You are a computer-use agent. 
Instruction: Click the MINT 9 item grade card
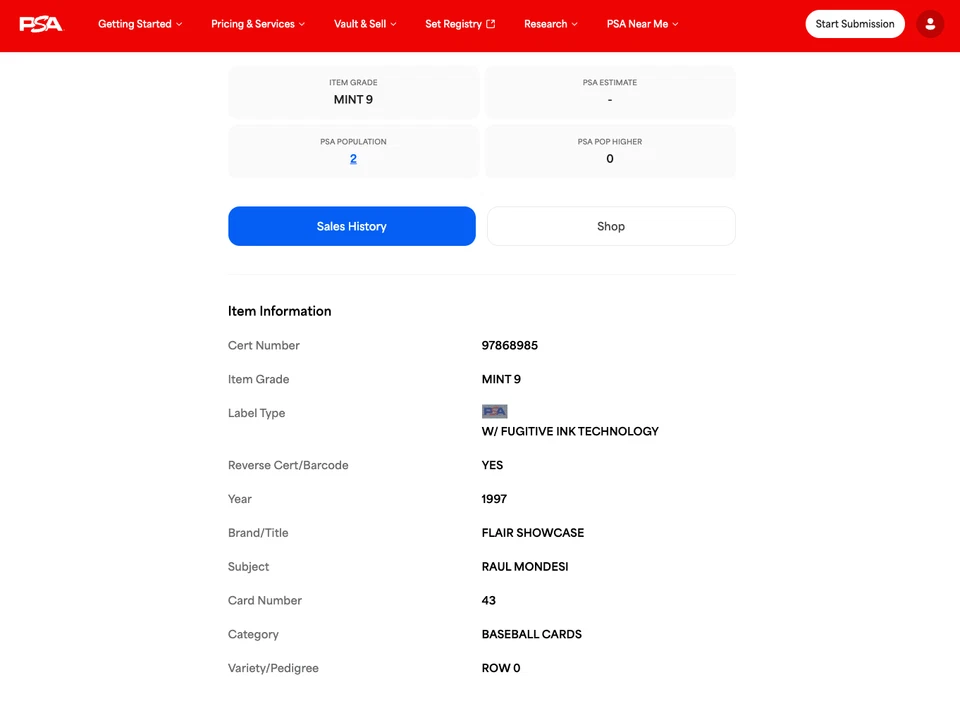click(353, 92)
